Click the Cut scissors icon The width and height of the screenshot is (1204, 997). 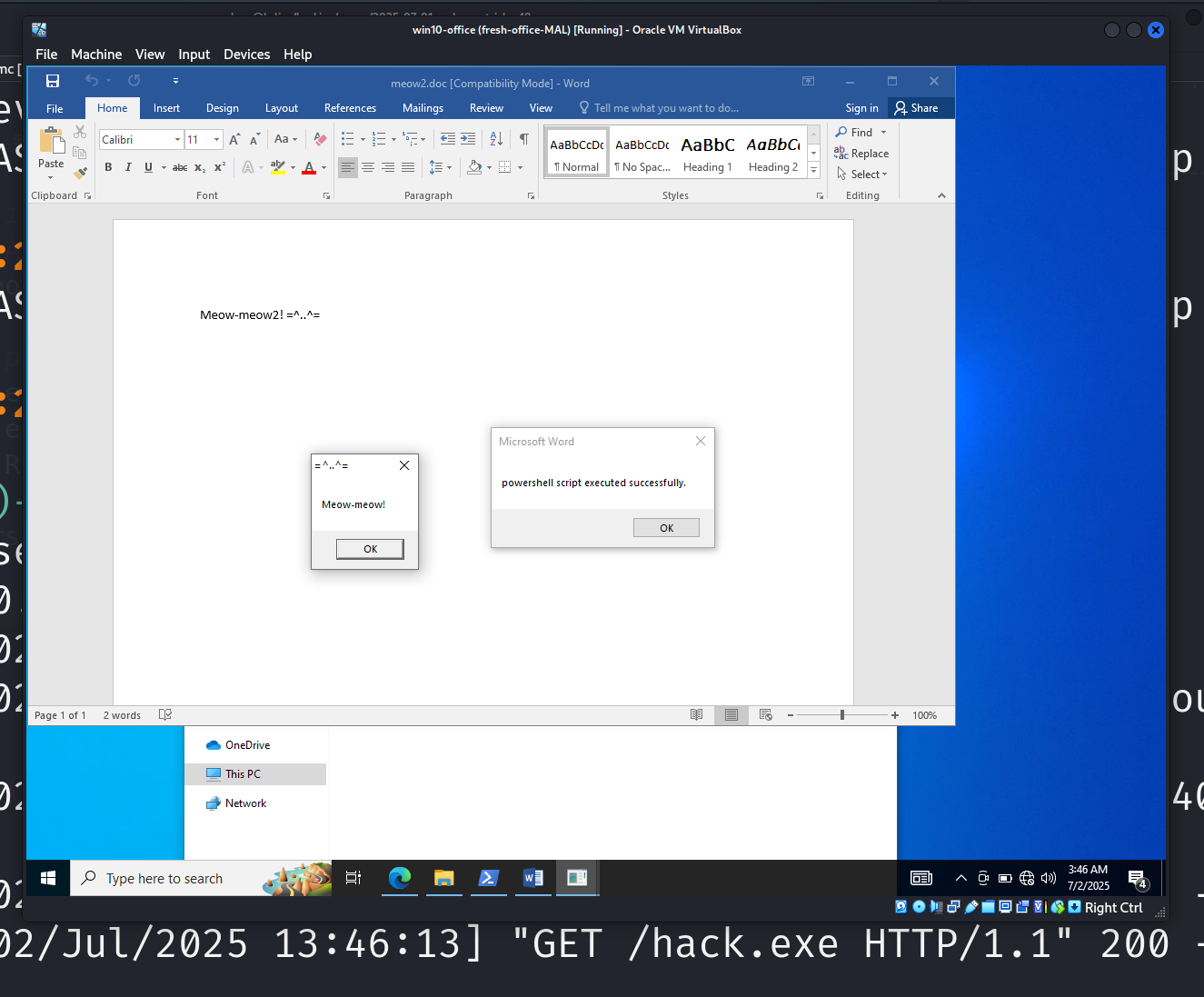[x=80, y=132]
